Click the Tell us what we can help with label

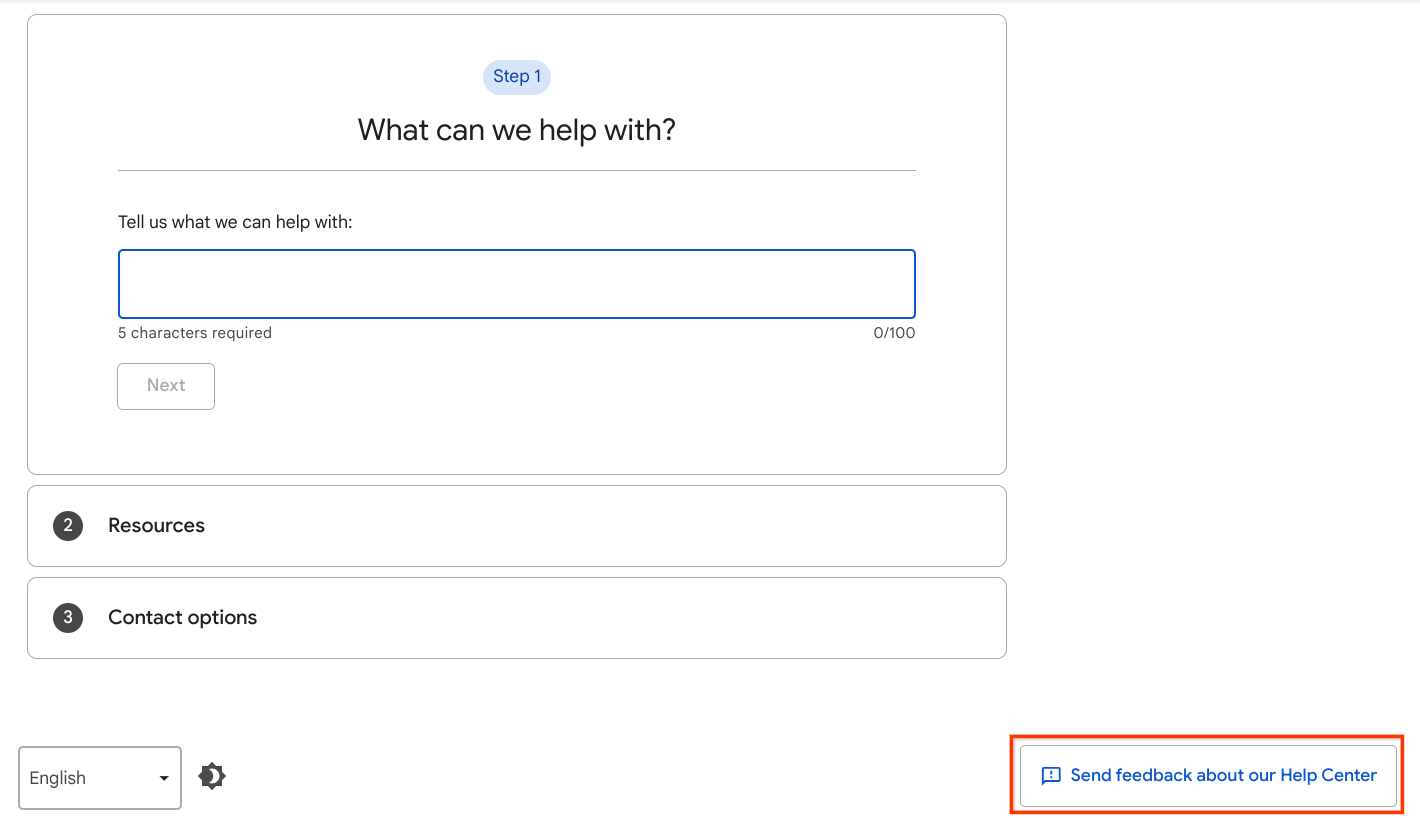pos(234,221)
